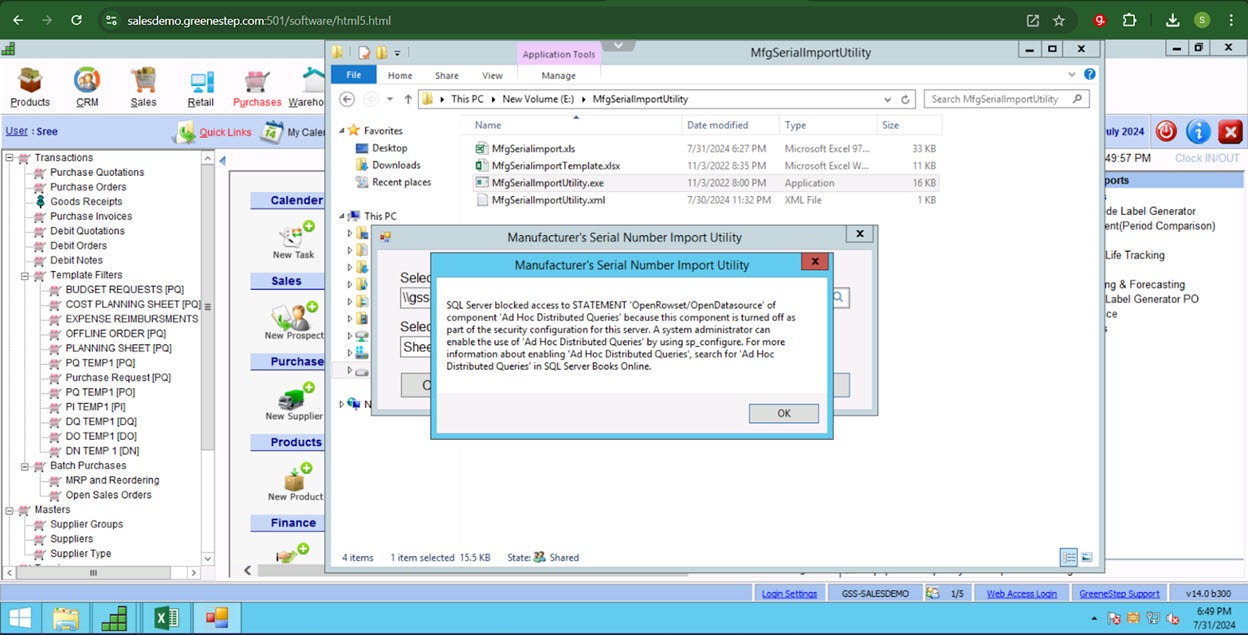The height and width of the screenshot is (635, 1248).
Task: Open the address bar history dropdown
Action: pyautogui.click(x=887, y=100)
